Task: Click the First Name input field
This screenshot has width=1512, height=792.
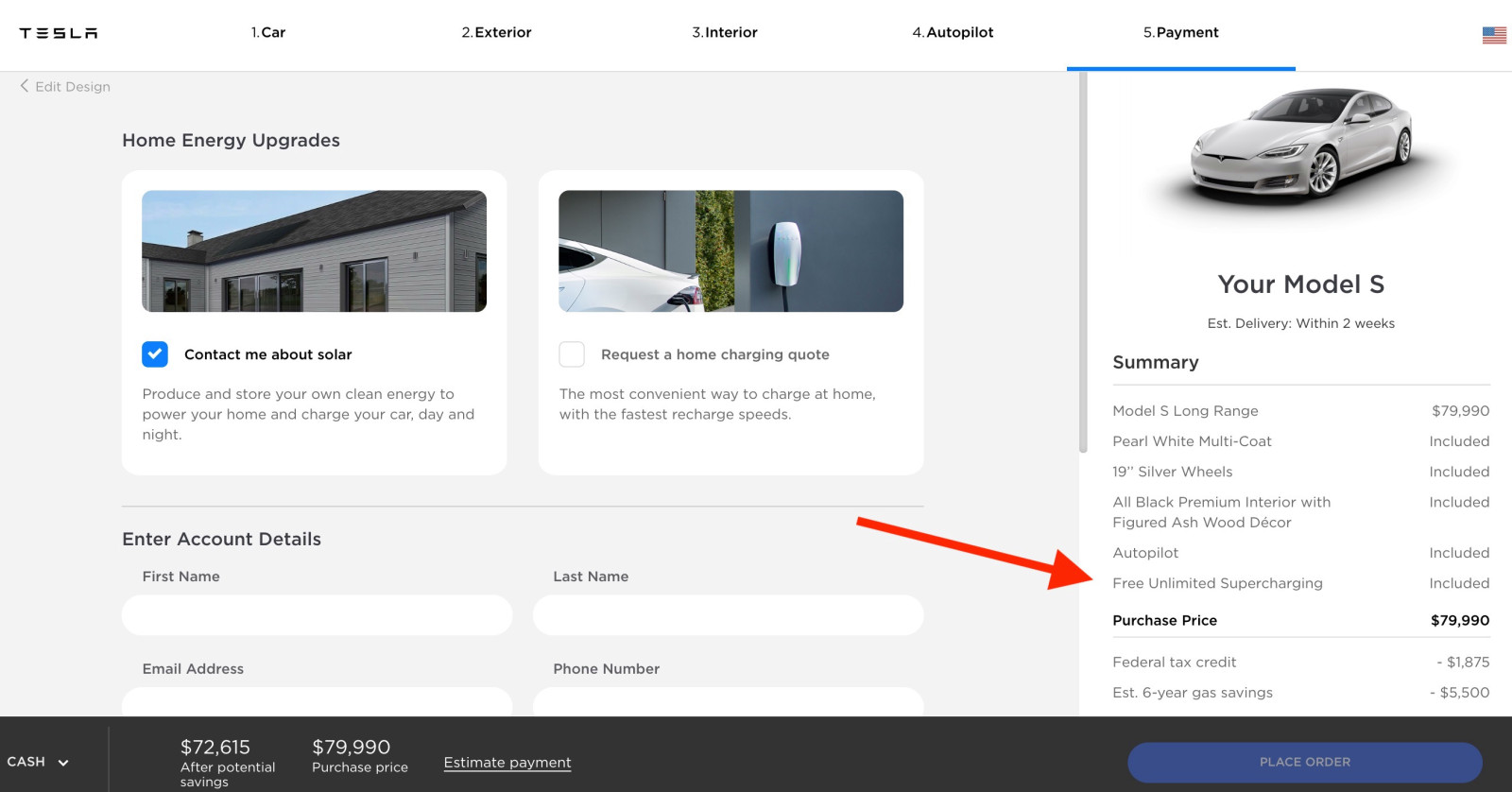Action: point(317,615)
